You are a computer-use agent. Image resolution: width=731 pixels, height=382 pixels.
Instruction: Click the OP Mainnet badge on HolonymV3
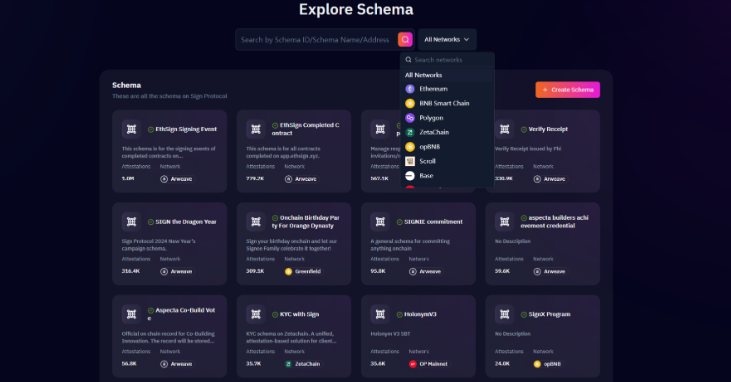[x=428, y=364]
